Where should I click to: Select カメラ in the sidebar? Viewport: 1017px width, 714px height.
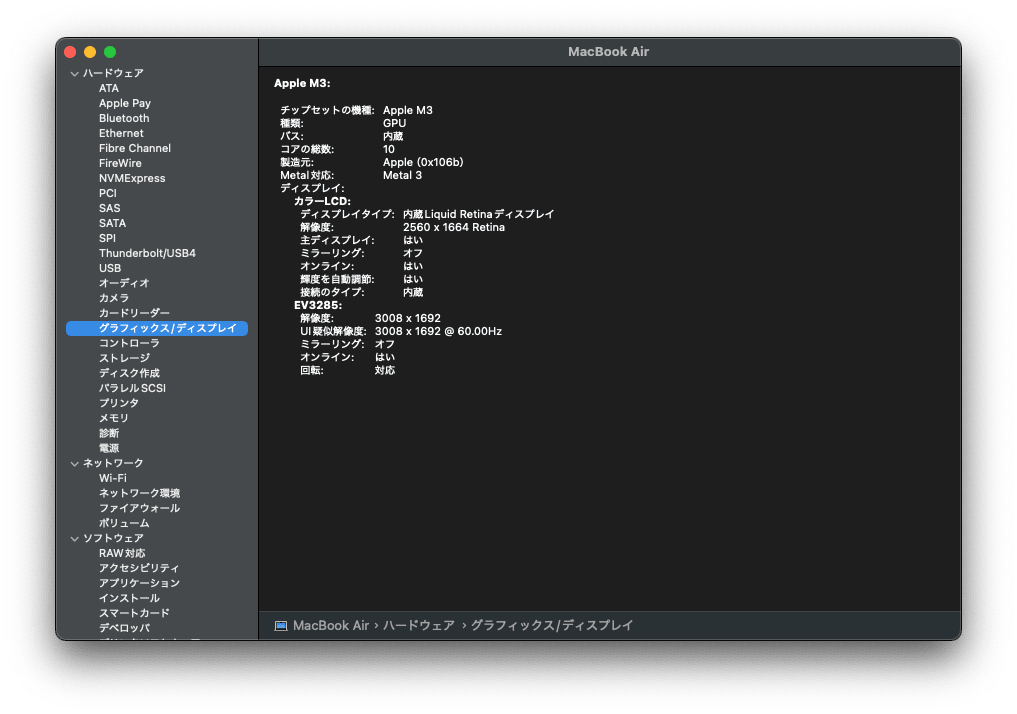(114, 298)
